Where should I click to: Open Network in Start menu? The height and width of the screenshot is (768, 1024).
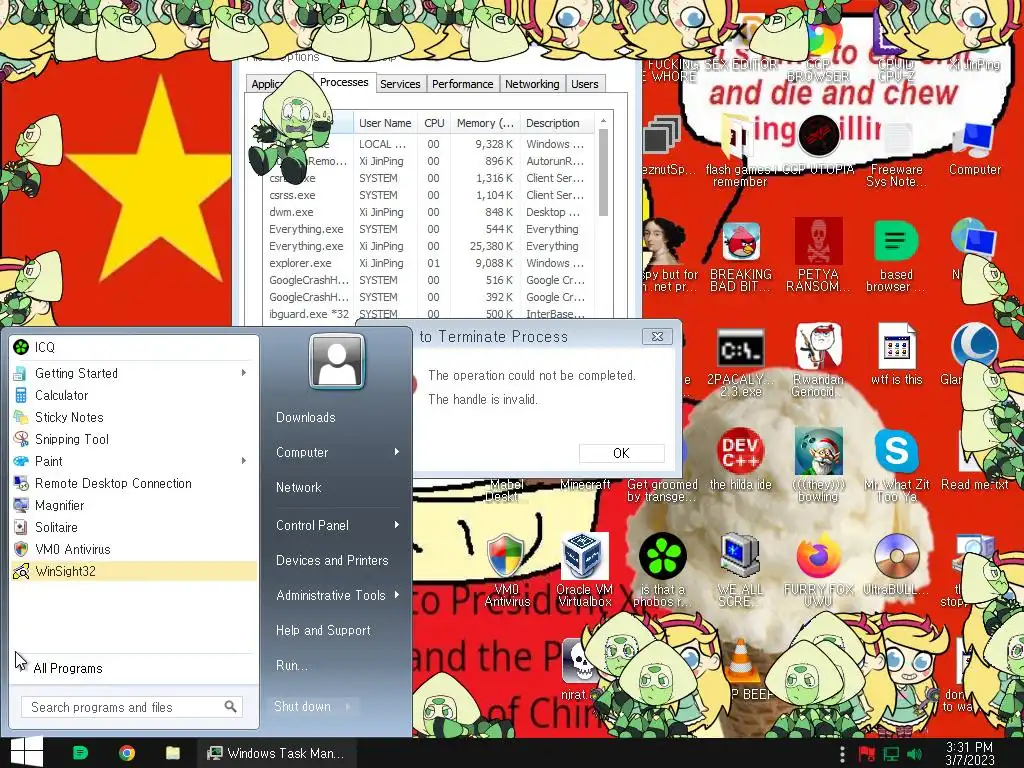click(298, 487)
